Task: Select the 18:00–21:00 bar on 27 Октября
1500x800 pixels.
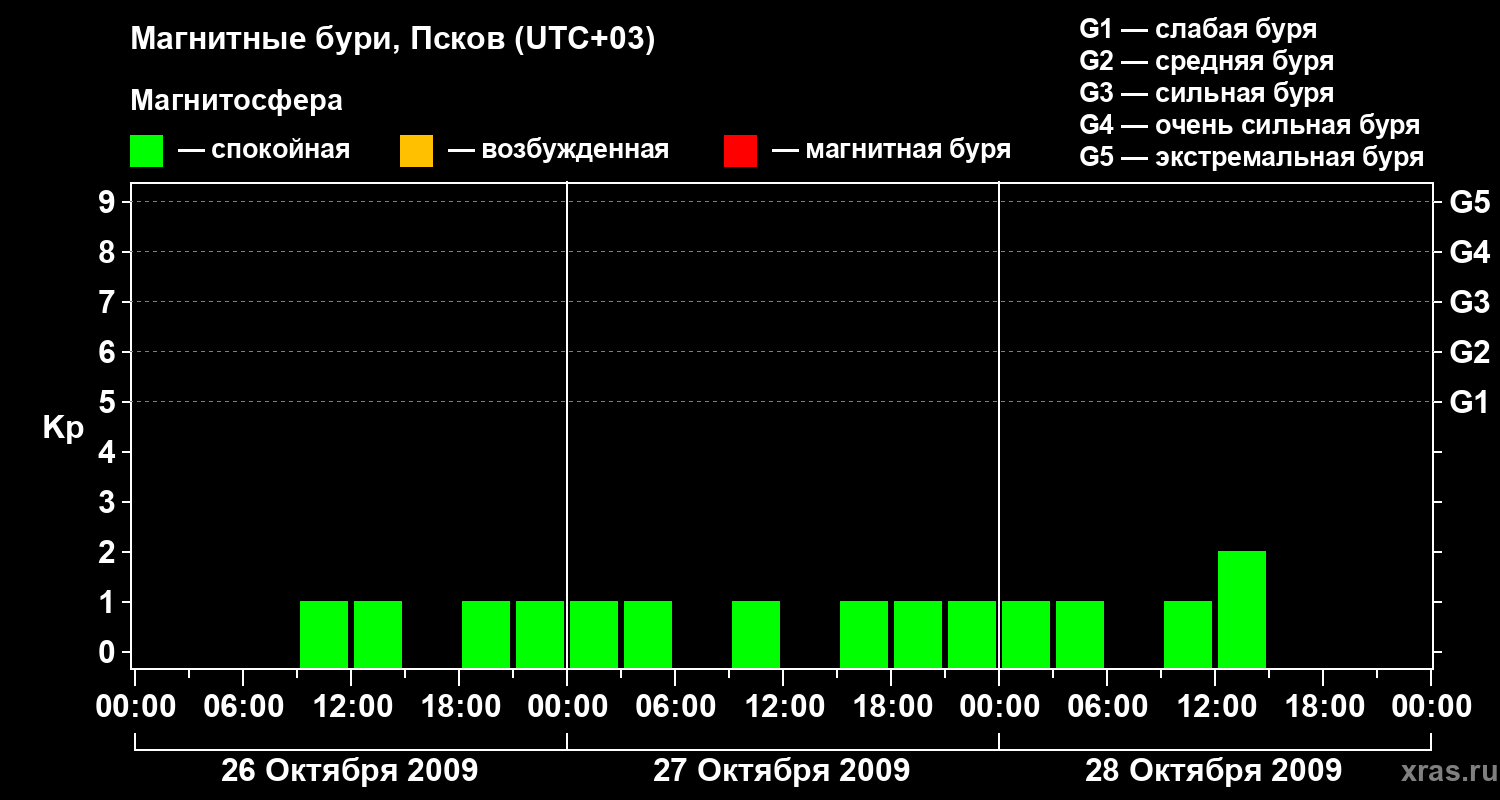Action: (918, 634)
